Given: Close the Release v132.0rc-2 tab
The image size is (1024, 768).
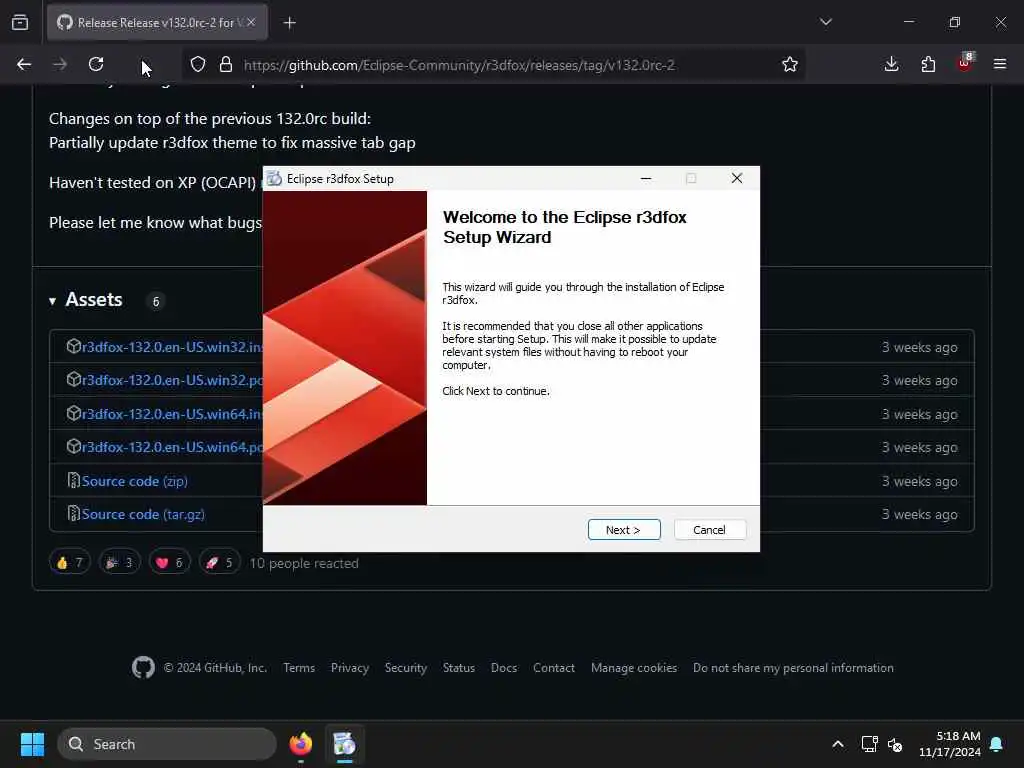Looking at the screenshot, I should (x=251, y=22).
